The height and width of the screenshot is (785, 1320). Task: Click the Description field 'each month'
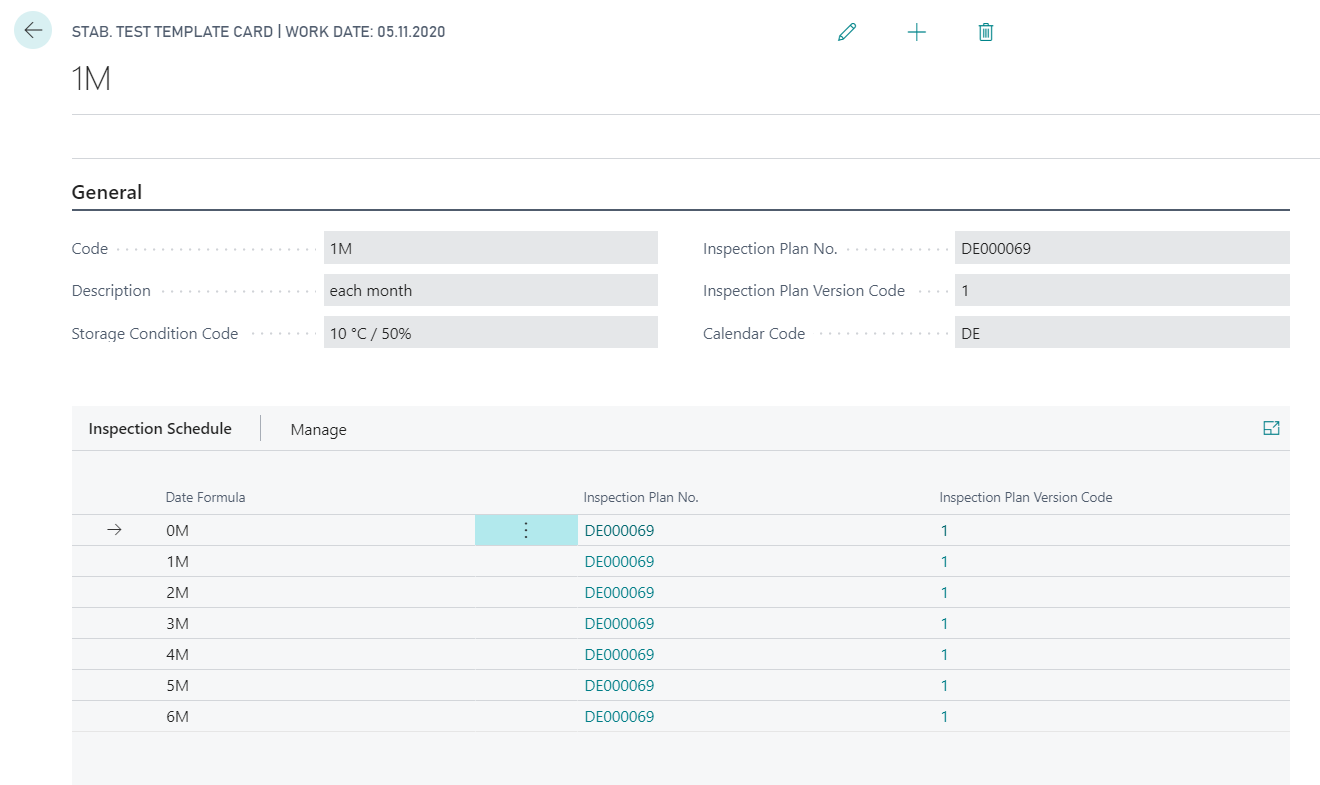[490, 290]
